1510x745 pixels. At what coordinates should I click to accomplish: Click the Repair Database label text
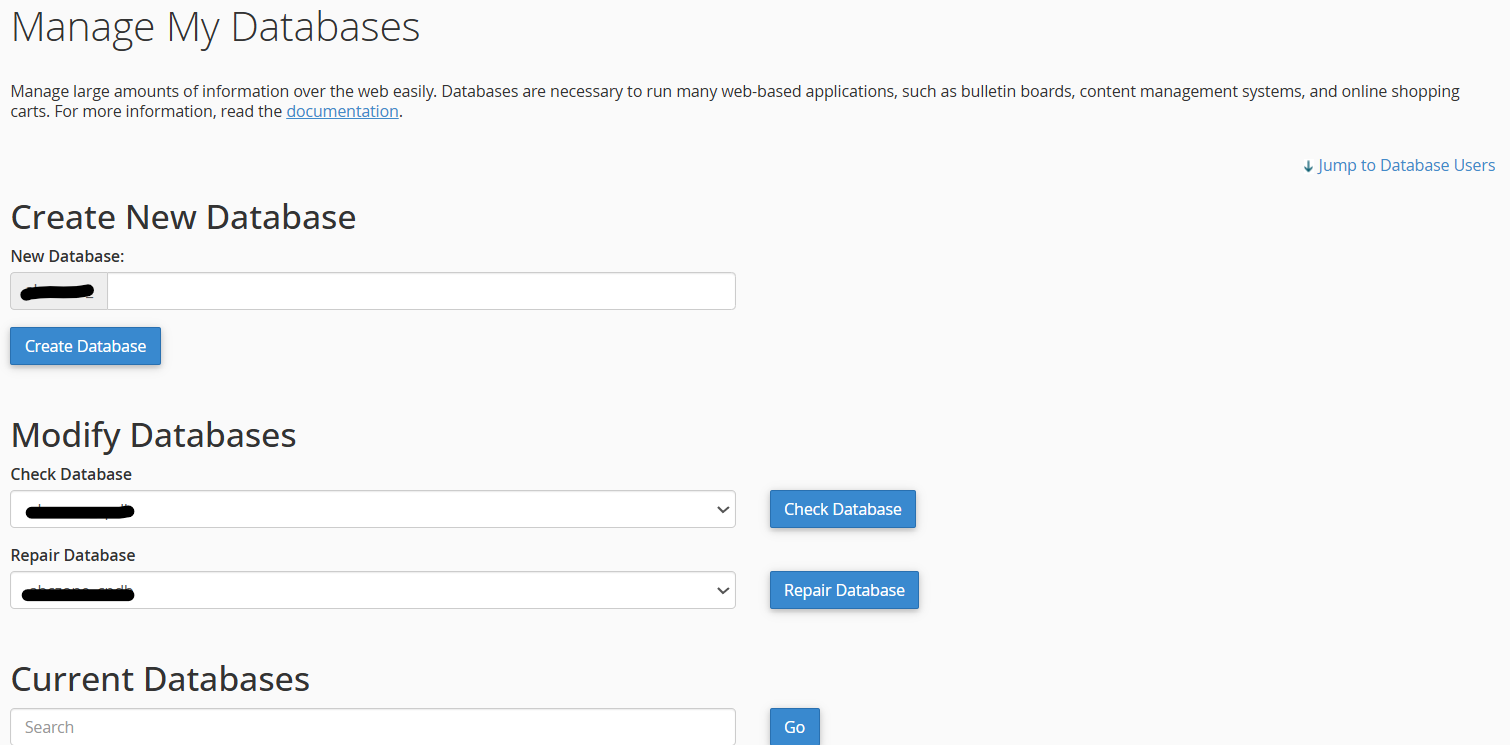click(x=72, y=555)
